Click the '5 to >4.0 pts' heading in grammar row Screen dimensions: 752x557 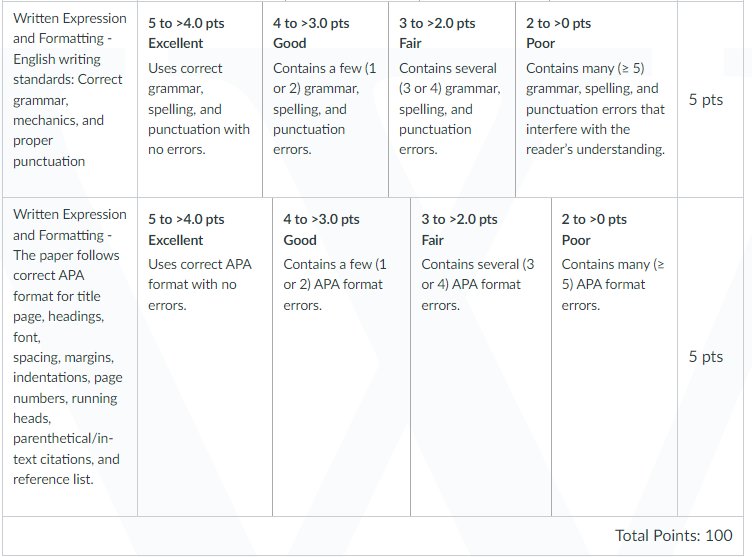[186, 23]
